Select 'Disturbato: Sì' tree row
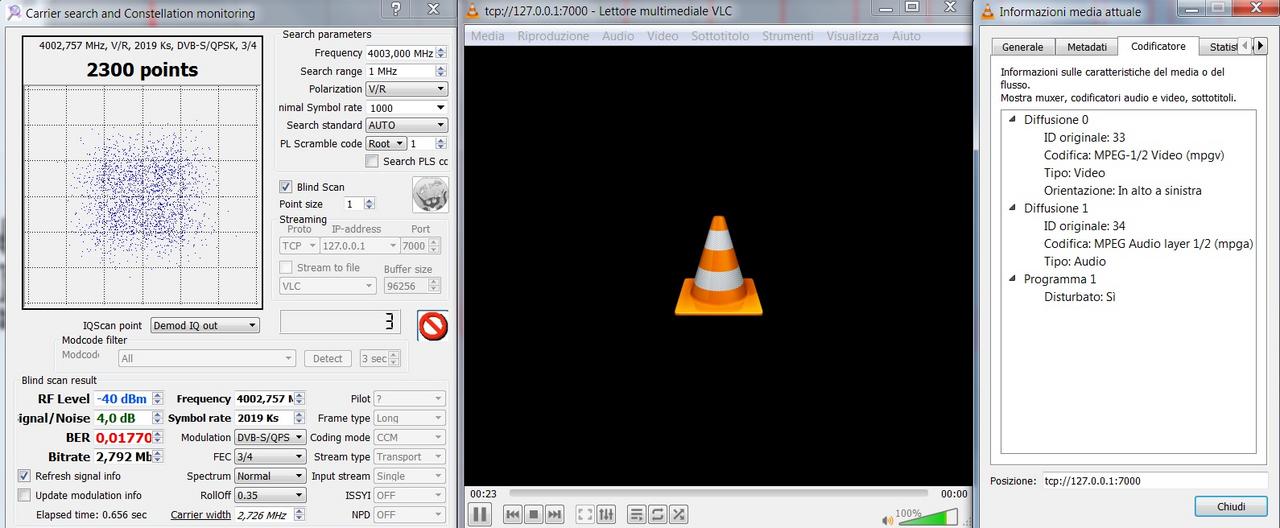This screenshot has width=1280, height=528. pos(1079,297)
